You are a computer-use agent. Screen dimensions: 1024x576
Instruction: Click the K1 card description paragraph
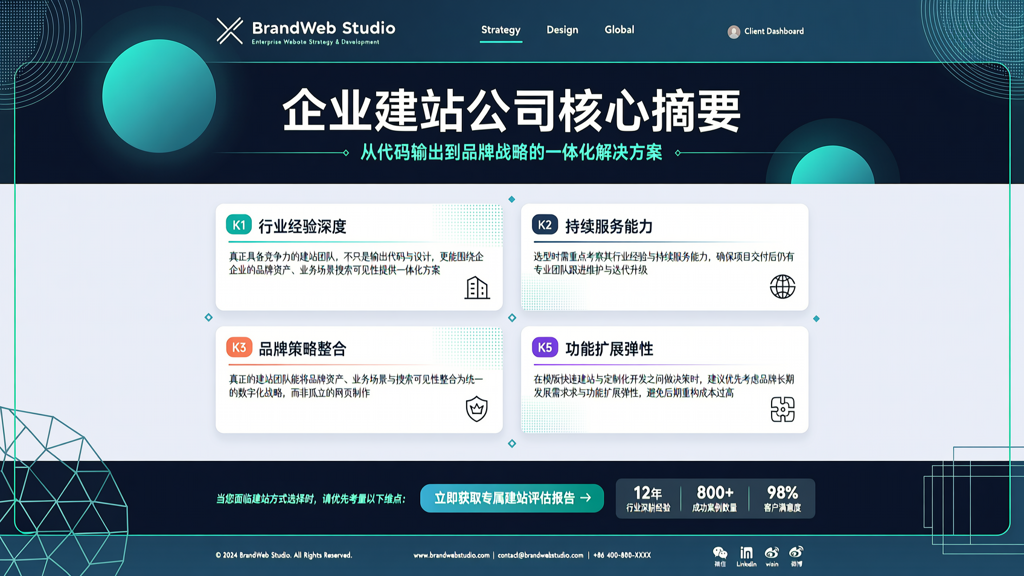tap(357, 263)
